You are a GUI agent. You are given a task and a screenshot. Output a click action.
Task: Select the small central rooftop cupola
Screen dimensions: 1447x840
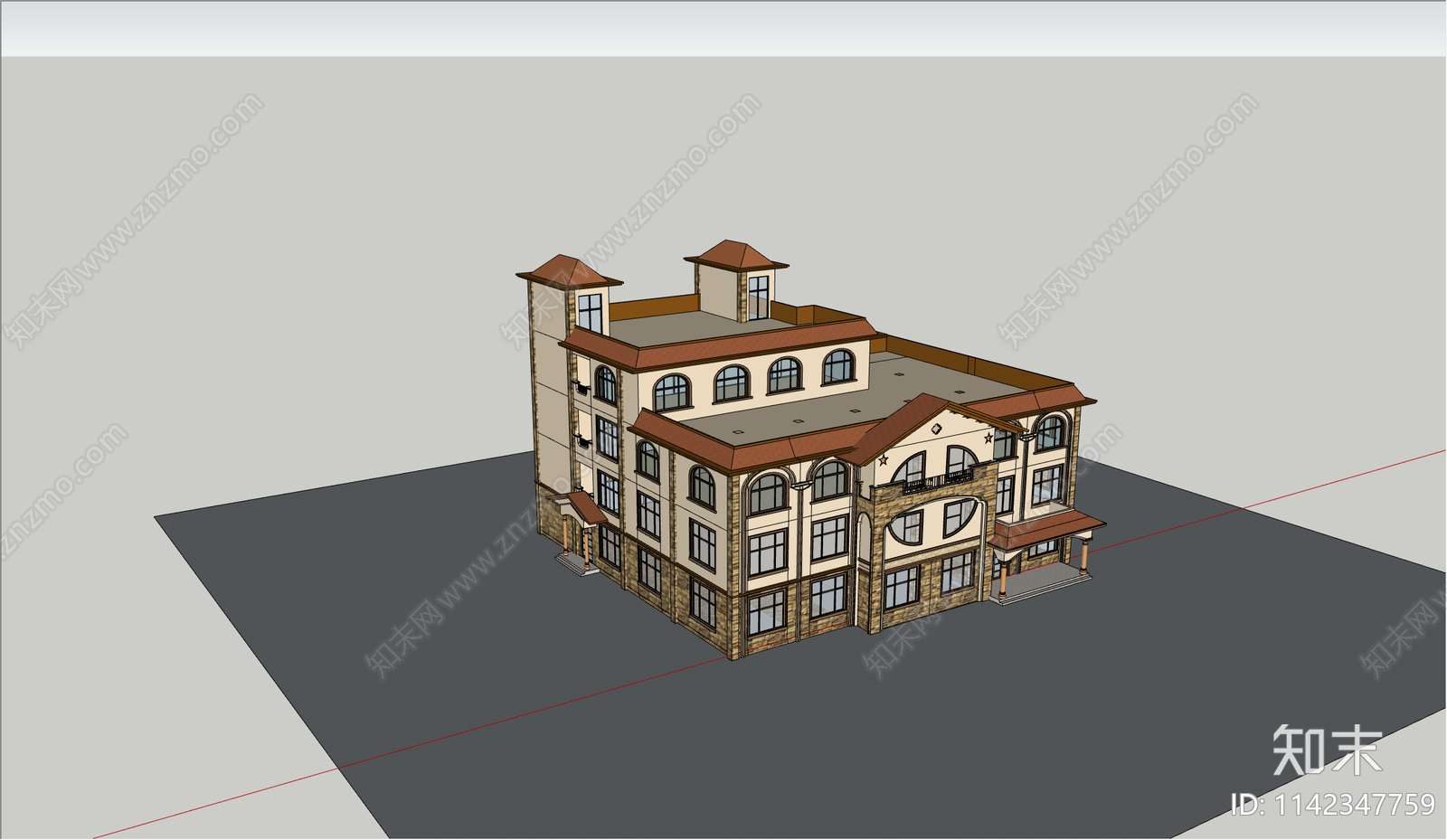(736, 280)
